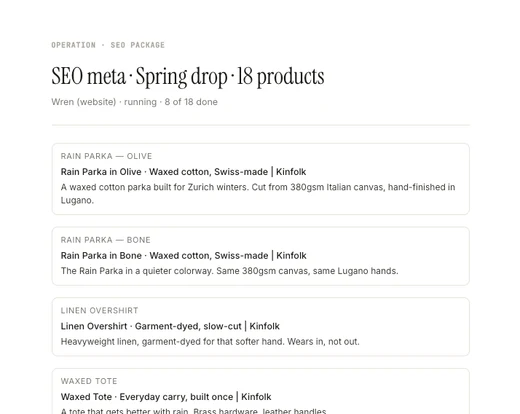Click the quieter colorway description
The image size is (520, 414).
pos(229,271)
